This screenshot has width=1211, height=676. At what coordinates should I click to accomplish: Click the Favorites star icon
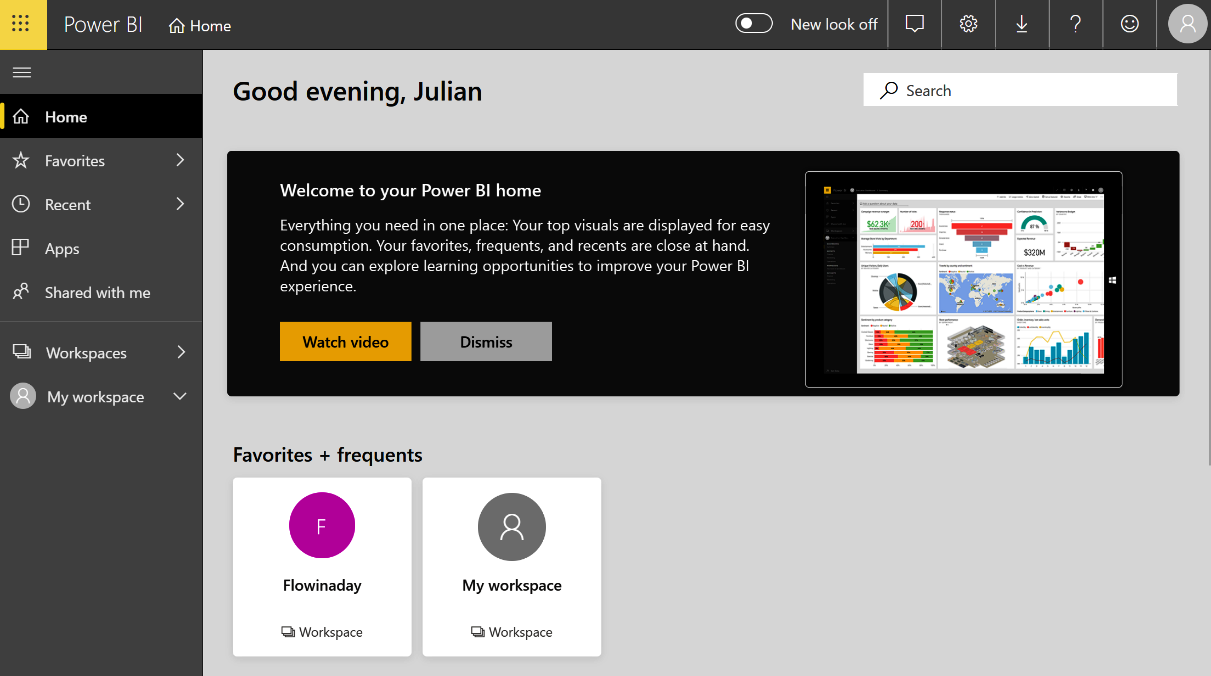click(21, 160)
